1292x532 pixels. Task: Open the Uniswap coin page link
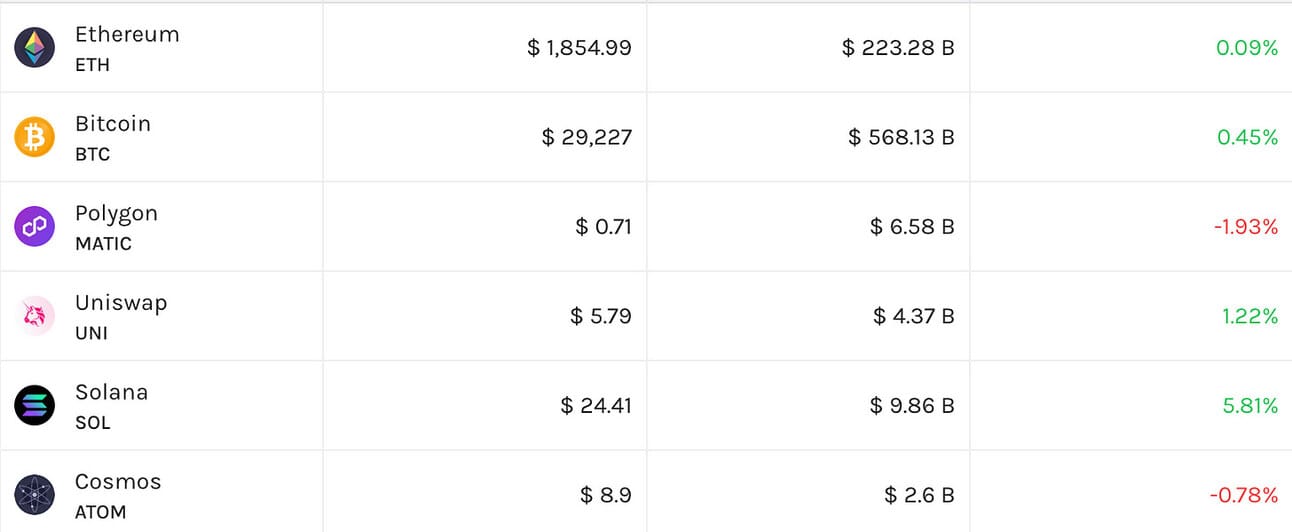[x=121, y=303]
